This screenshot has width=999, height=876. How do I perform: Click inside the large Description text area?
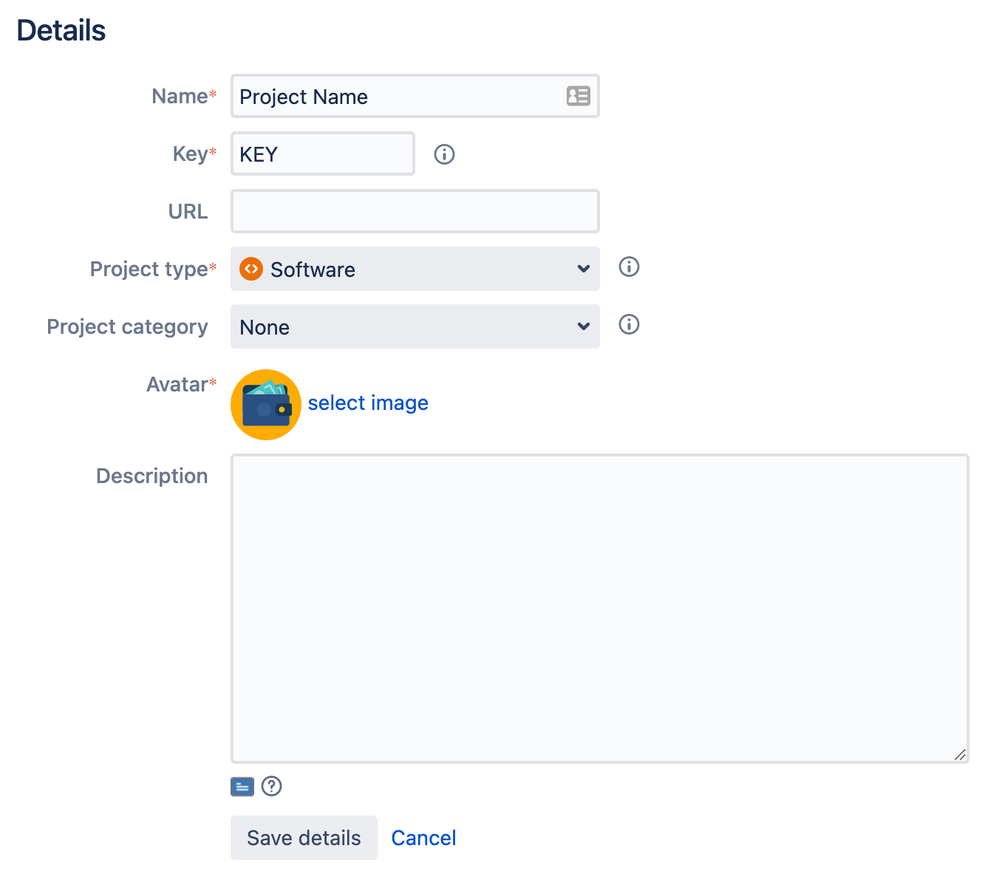(x=600, y=608)
